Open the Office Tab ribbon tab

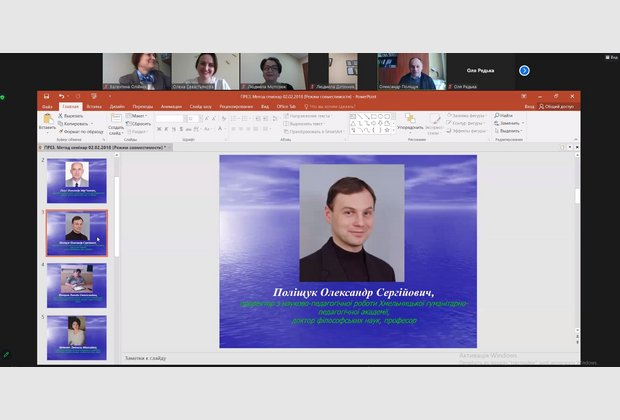coord(286,106)
